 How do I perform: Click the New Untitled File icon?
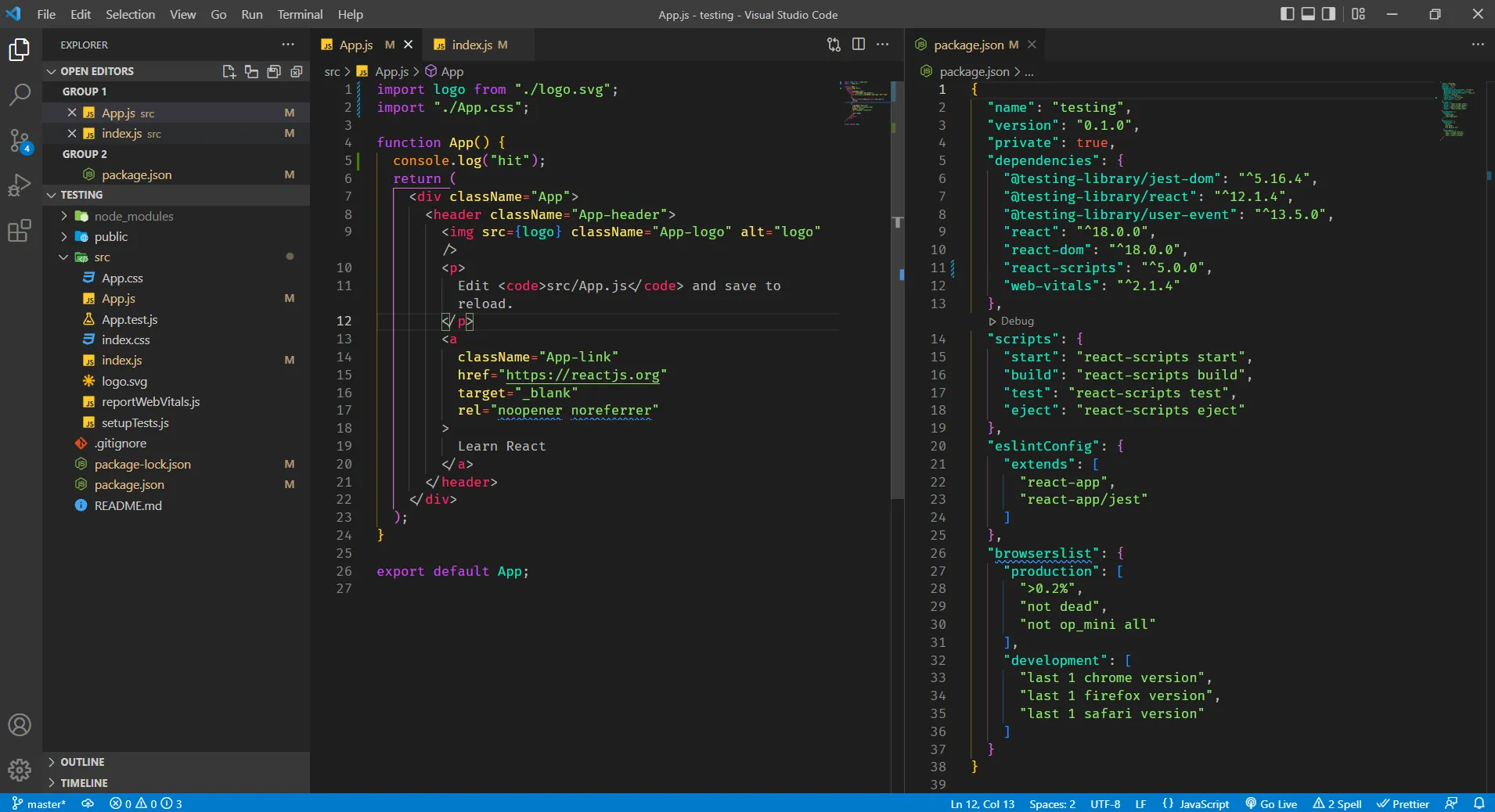(229, 71)
